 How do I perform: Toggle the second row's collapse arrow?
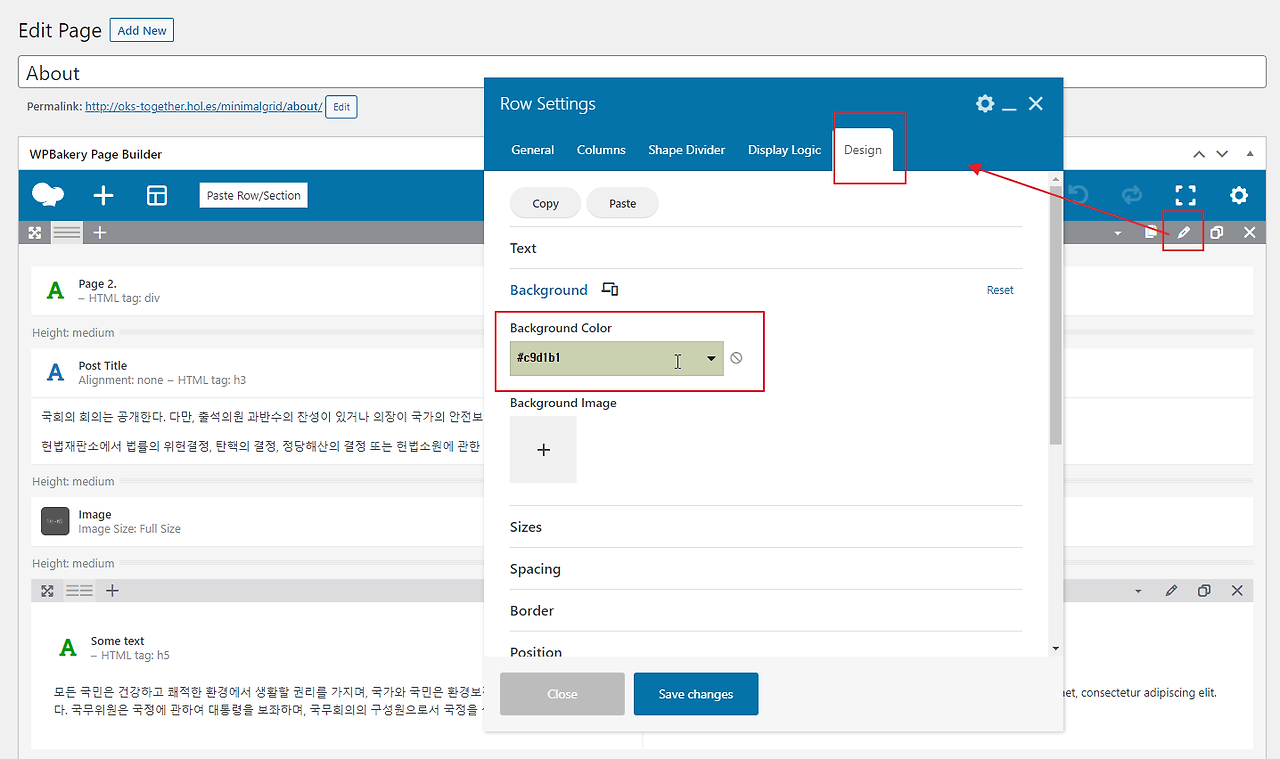(1138, 592)
